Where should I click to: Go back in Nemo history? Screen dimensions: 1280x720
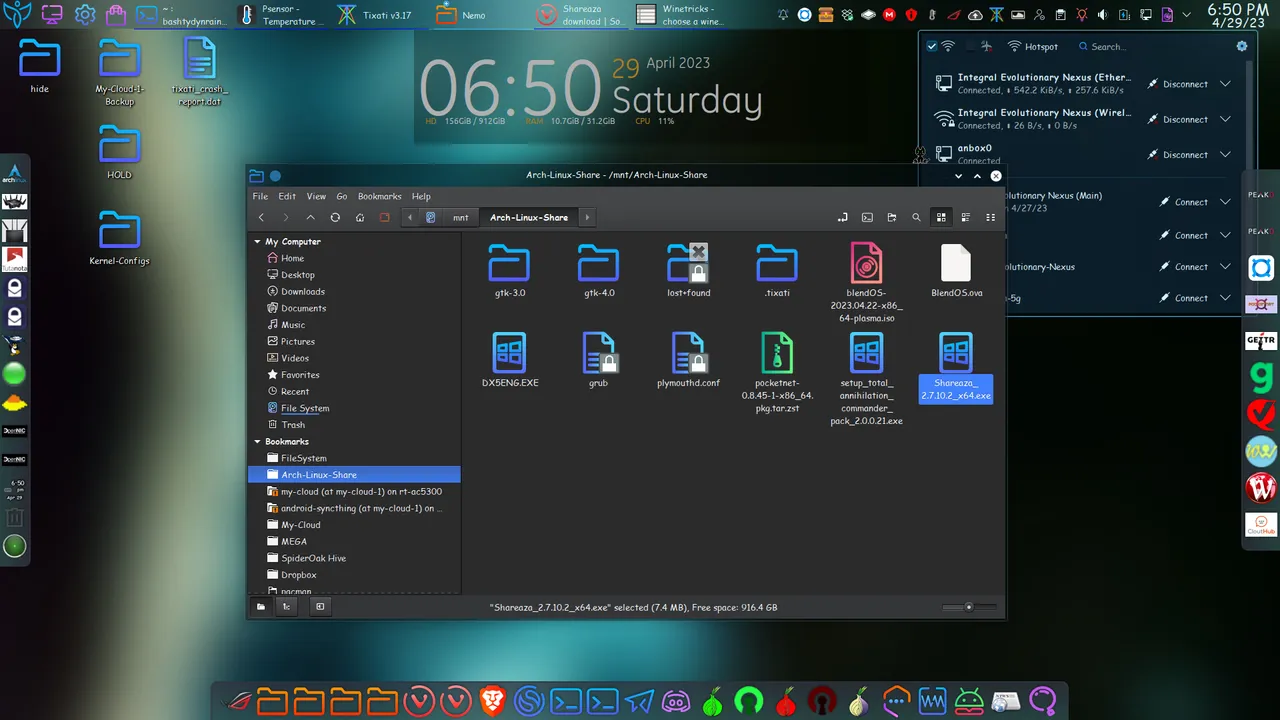click(261, 217)
